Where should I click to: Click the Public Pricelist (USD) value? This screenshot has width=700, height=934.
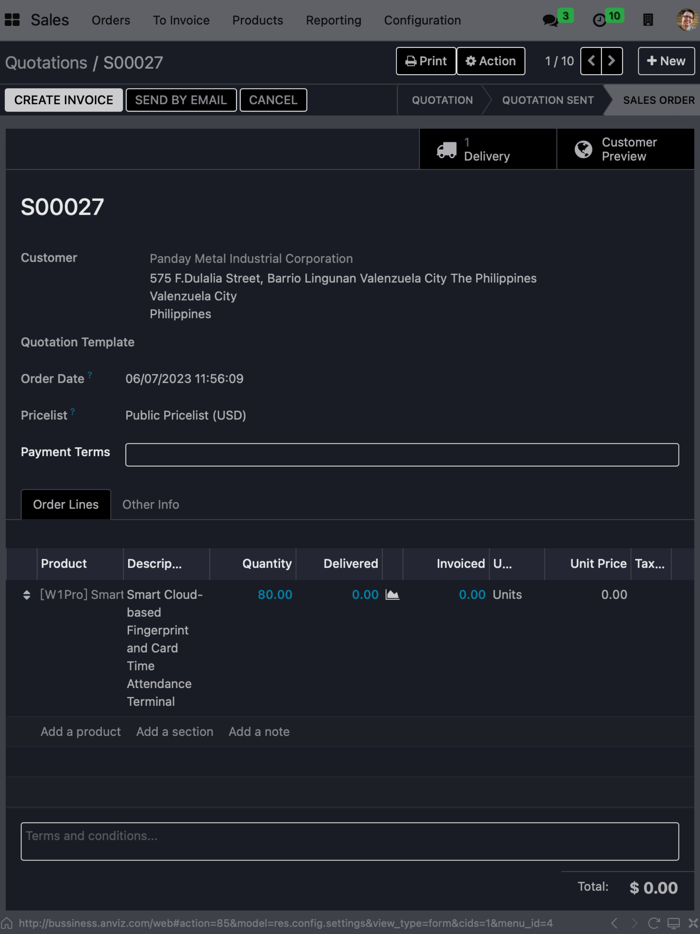click(x=185, y=415)
